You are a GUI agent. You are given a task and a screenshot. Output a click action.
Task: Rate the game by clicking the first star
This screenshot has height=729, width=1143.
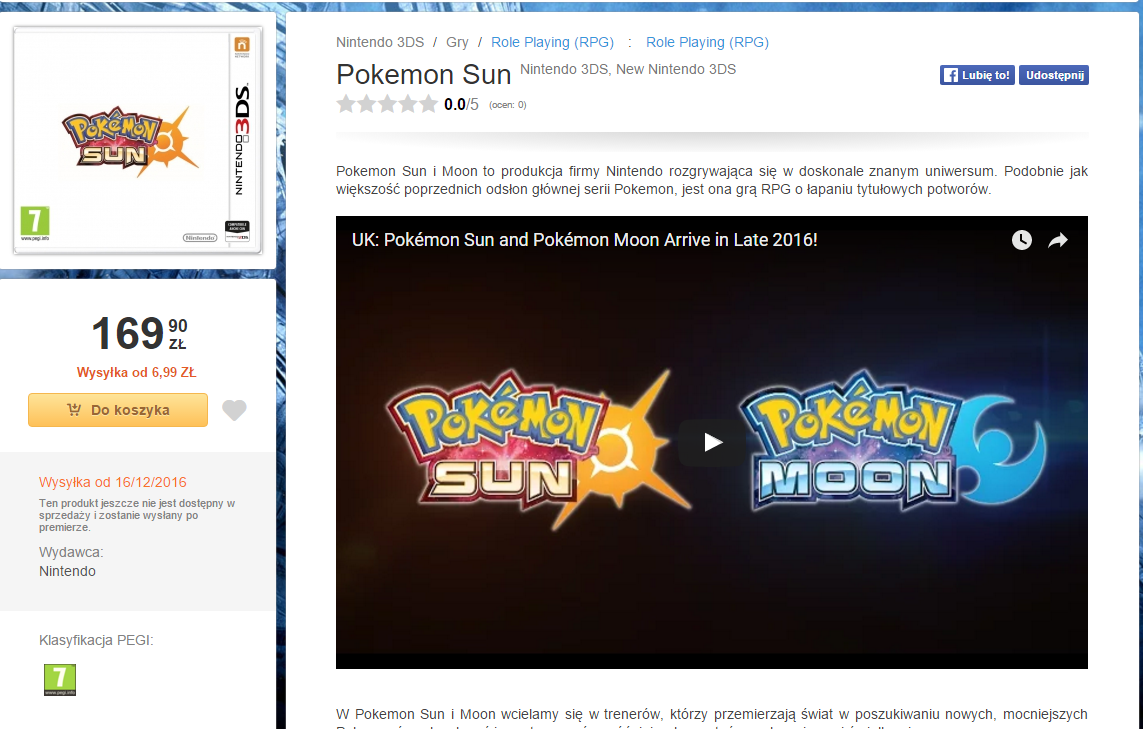pyautogui.click(x=346, y=103)
